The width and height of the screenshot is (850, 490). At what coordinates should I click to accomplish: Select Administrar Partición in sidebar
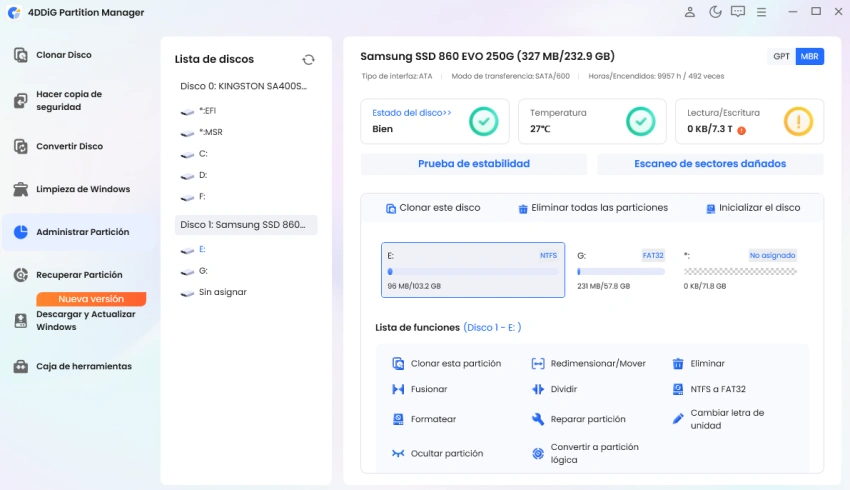click(79, 232)
